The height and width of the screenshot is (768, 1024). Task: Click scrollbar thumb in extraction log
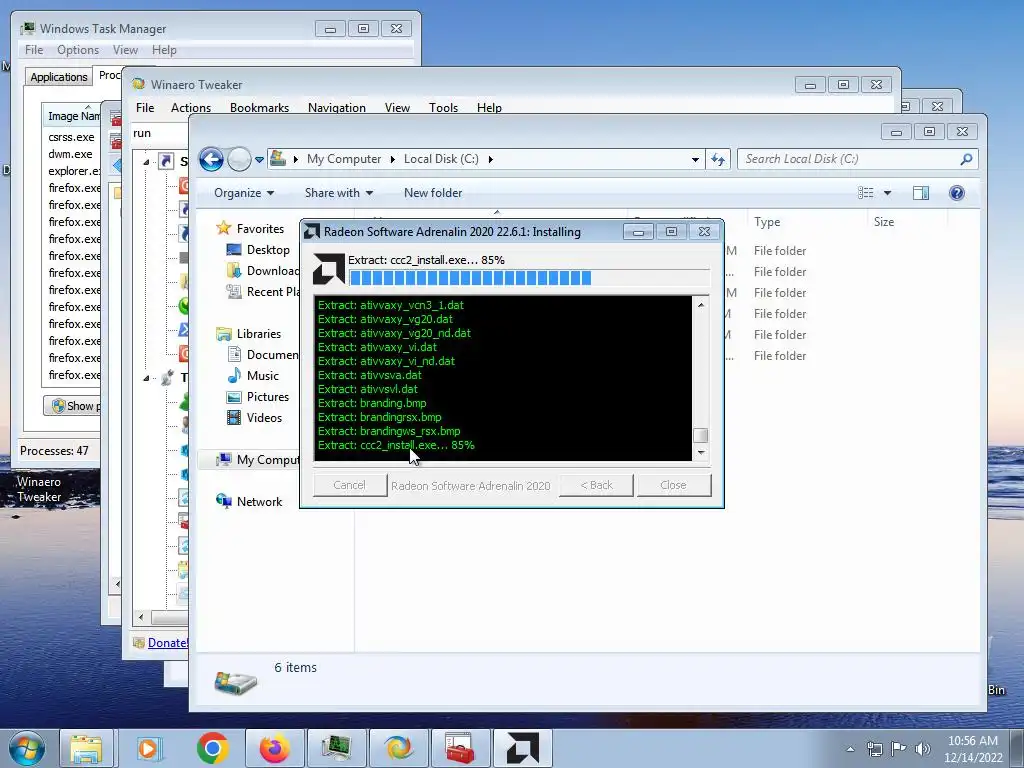click(x=701, y=435)
